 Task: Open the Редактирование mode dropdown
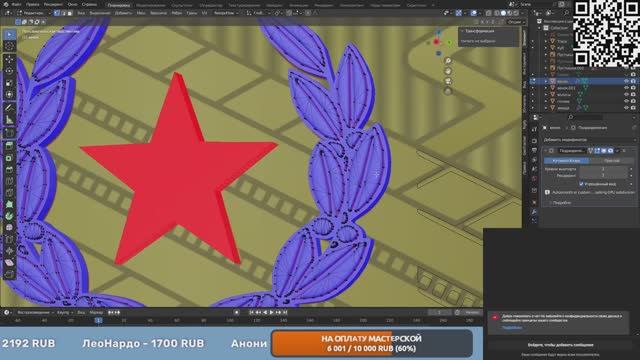33,13
